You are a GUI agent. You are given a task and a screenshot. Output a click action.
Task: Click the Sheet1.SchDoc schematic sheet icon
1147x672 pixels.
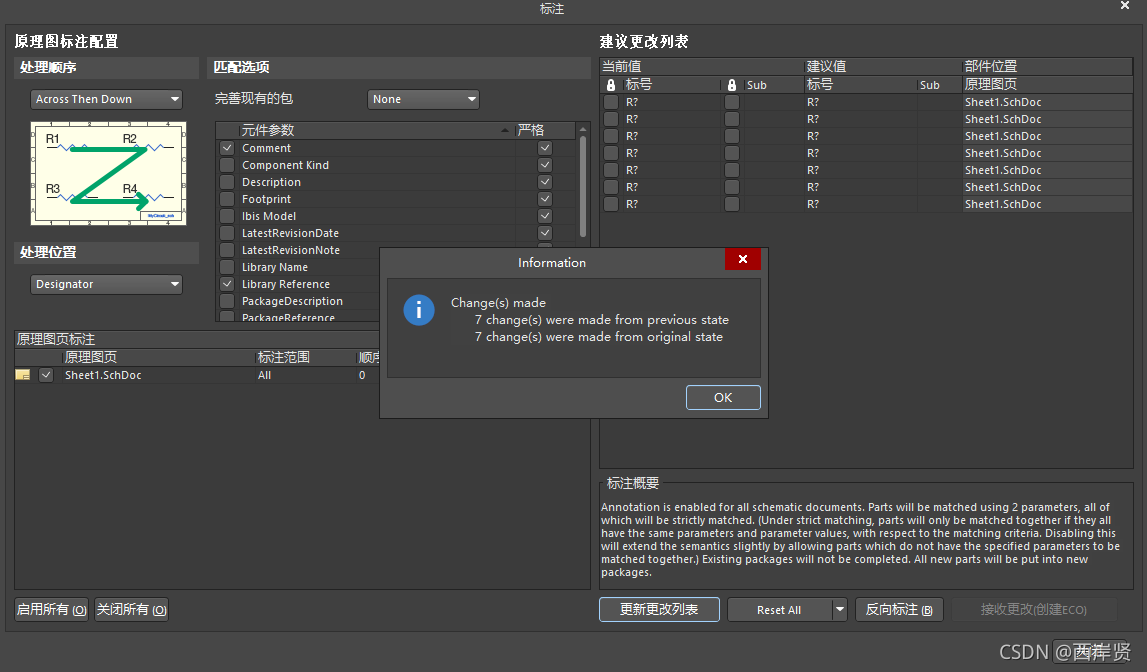coord(23,374)
